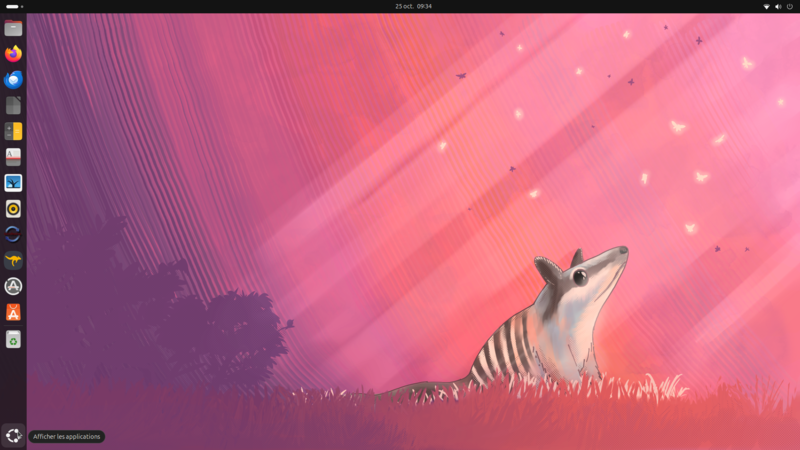The height and width of the screenshot is (450, 800).
Task: Open the clock and calendar menu
Action: (x=413, y=7)
